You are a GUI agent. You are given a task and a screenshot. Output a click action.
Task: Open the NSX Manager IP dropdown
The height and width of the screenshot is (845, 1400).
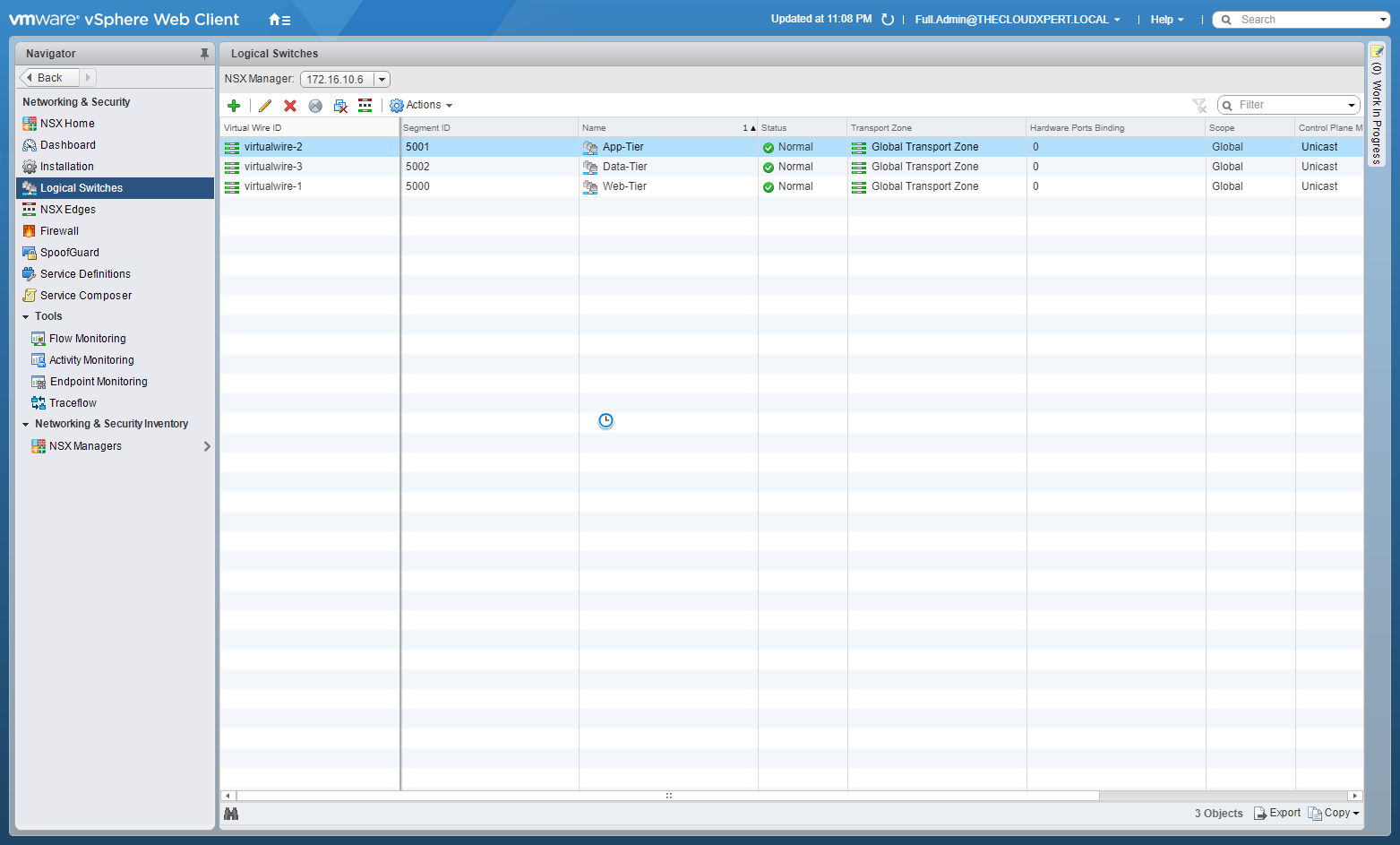point(382,80)
